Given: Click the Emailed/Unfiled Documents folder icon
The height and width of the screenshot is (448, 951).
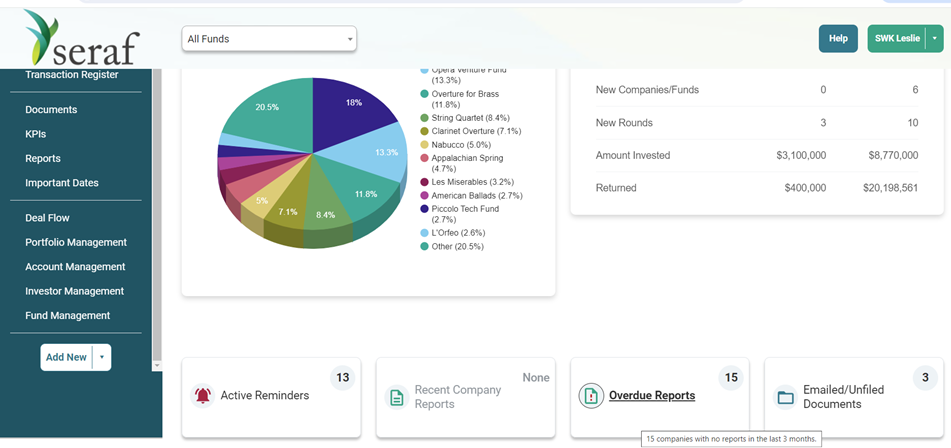Looking at the screenshot, I should [785, 397].
